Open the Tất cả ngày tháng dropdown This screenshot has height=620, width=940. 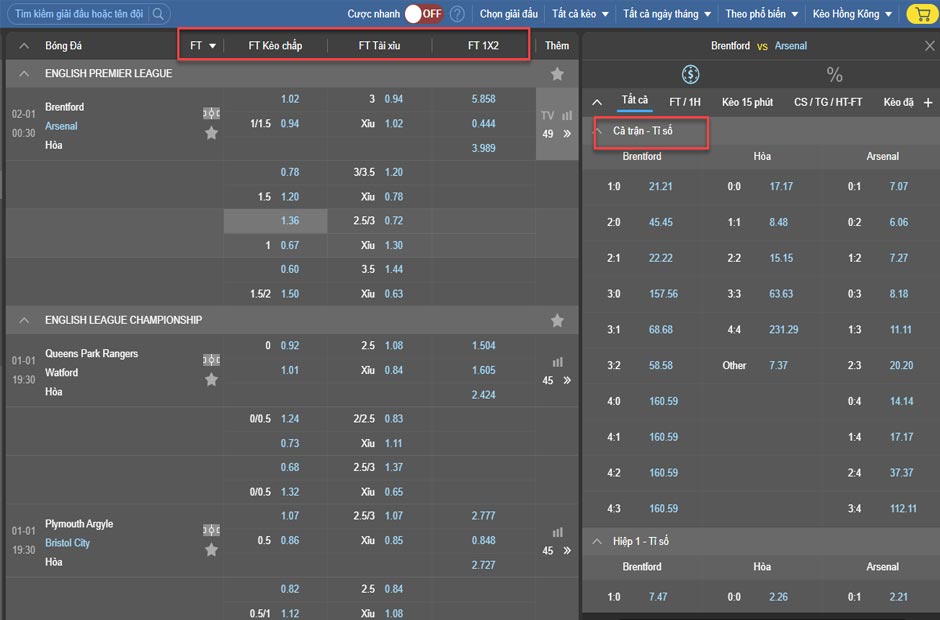667,14
